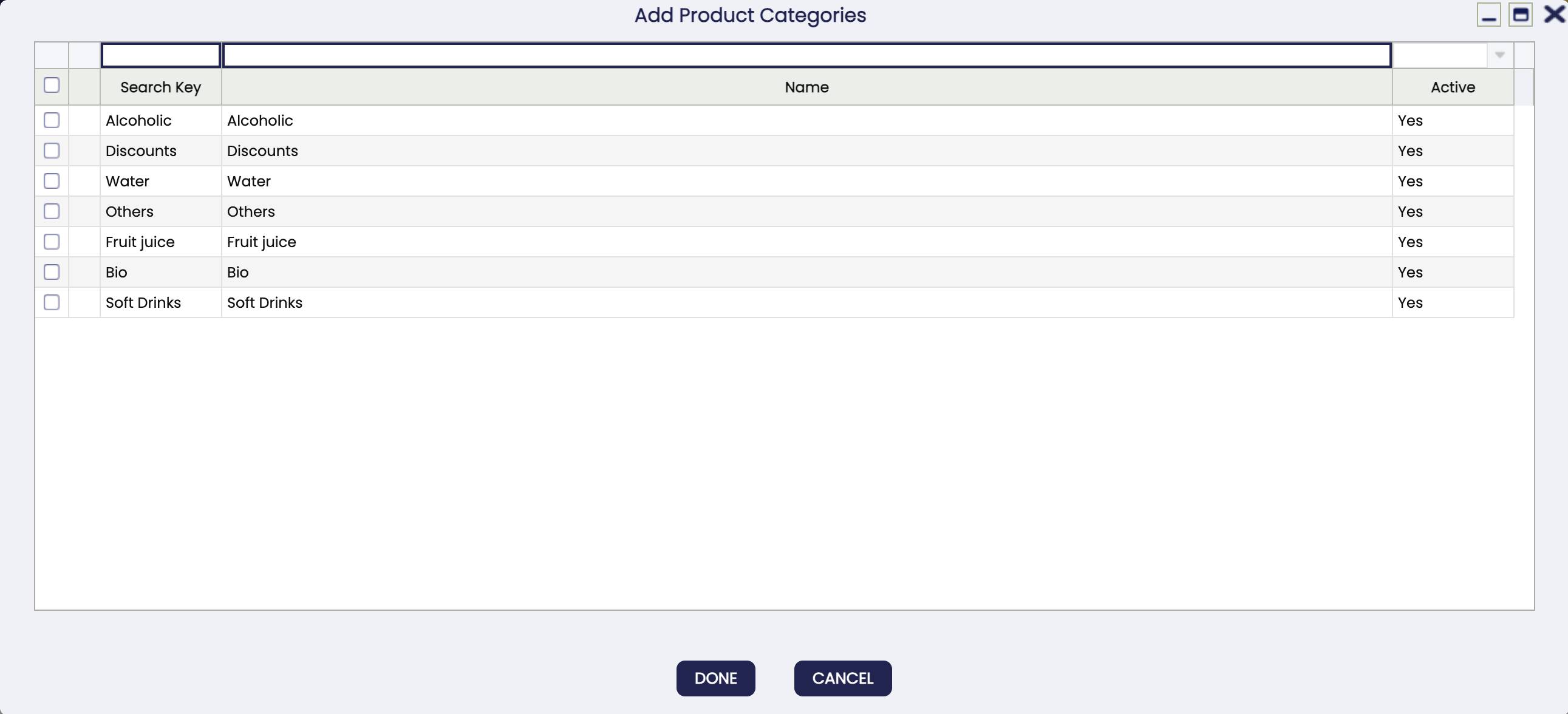Close the dialog with the X icon
The image size is (1568, 714).
1554,15
